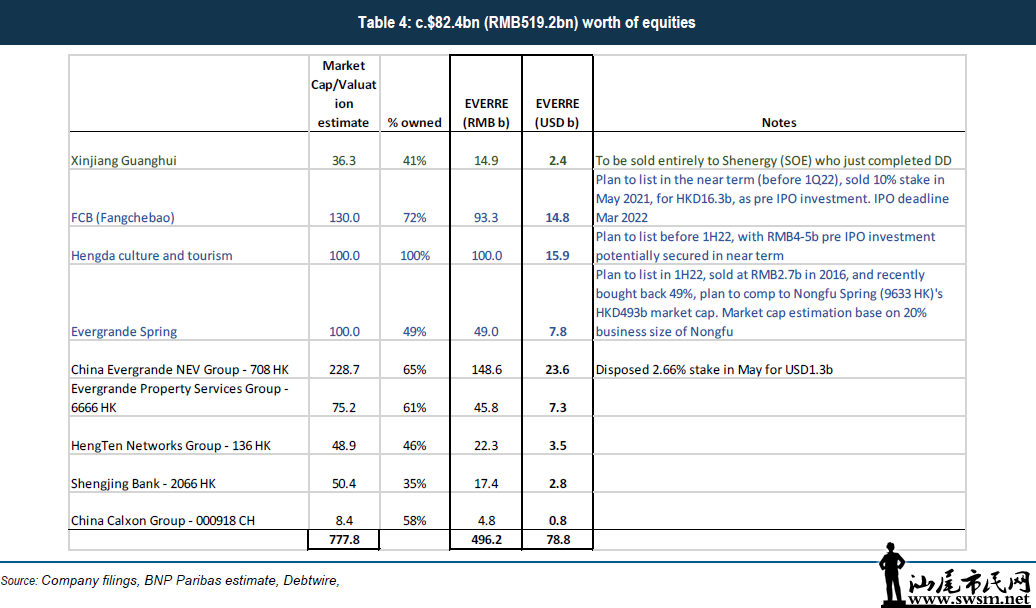Viewport: 1036px width, 608px height.
Task: Select the 'Notes' column header
Action: point(779,123)
